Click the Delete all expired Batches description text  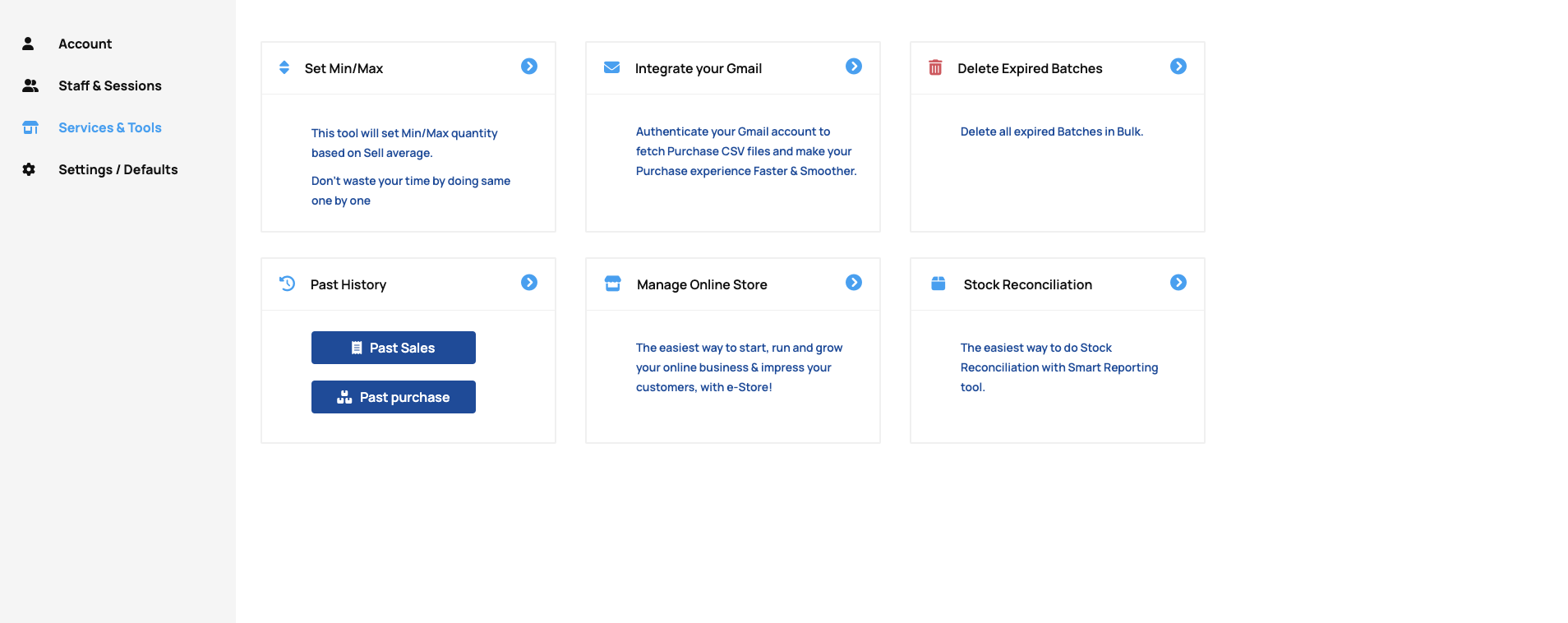click(1051, 132)
